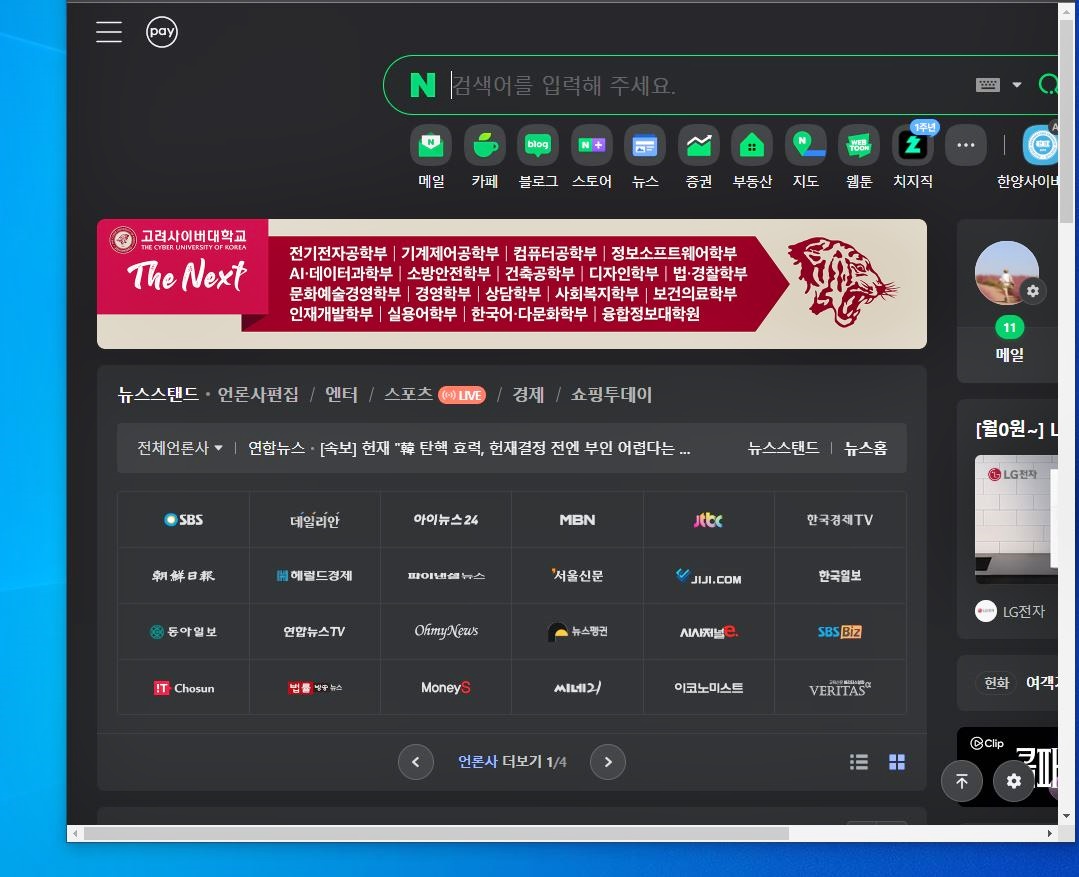Image resolution: width=1079 pixels, height=877 pixels.
Task: Open the 메일 shortcut icon
Action: click(x=431, y=145)
